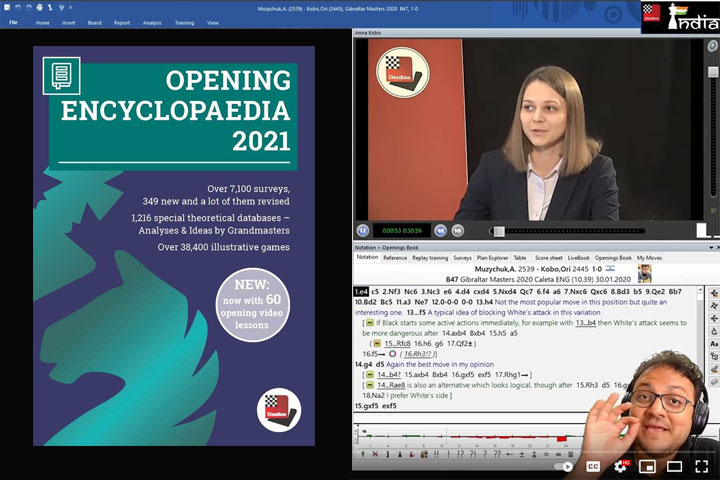720x480 pixels.
Task: Collapse the 14...b4? variation line
Action: (369, 374)
